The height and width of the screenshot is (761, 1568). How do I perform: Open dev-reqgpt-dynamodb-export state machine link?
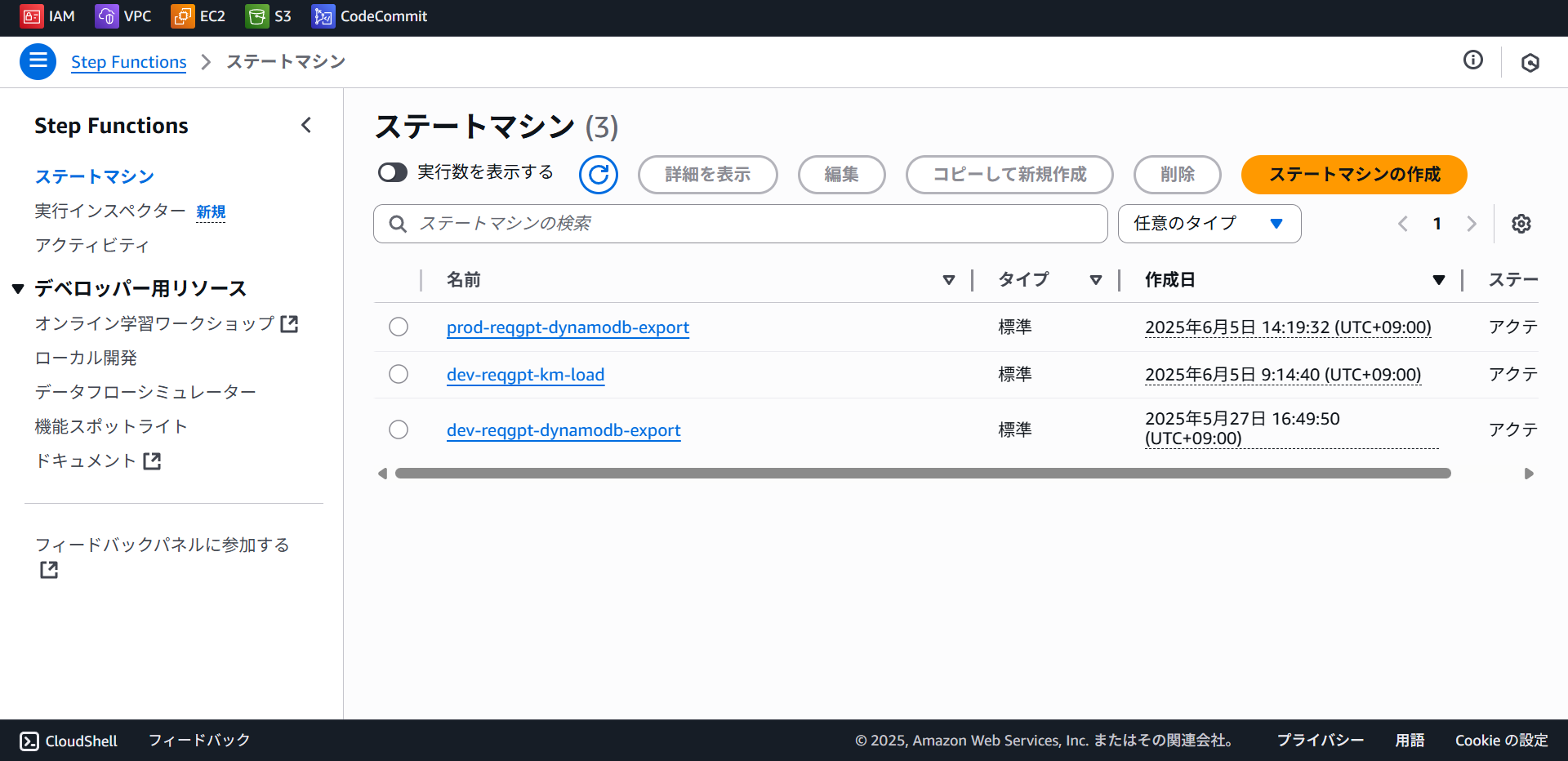[x=563, y=430]
